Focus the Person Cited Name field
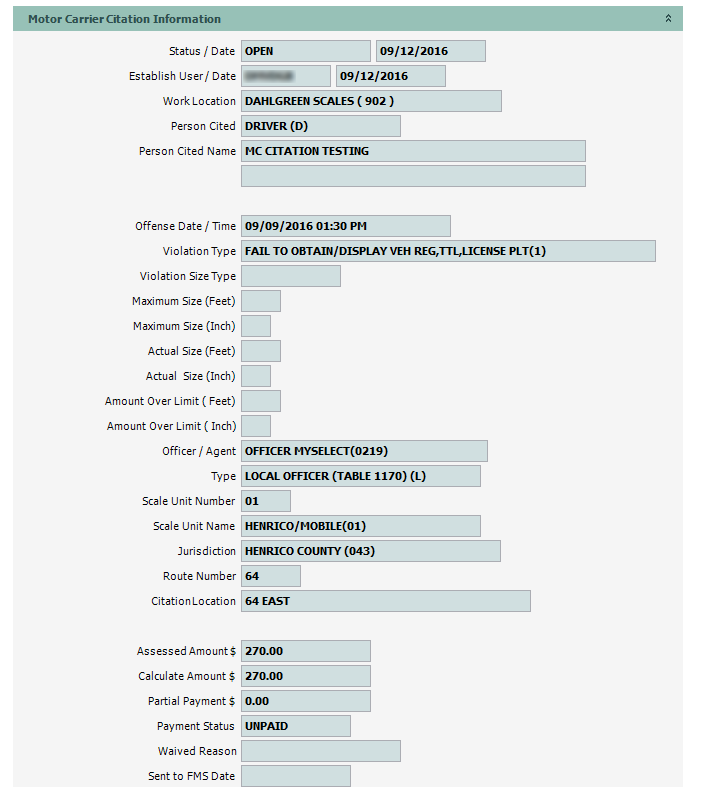712x787 pixels. (412, 151)
